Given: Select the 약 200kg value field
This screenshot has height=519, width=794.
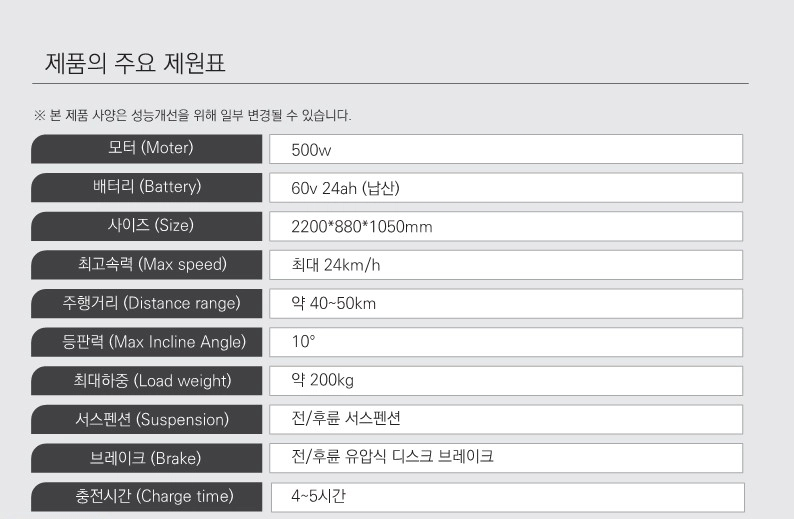Looking at the screenshot, I should coord(506,381).
